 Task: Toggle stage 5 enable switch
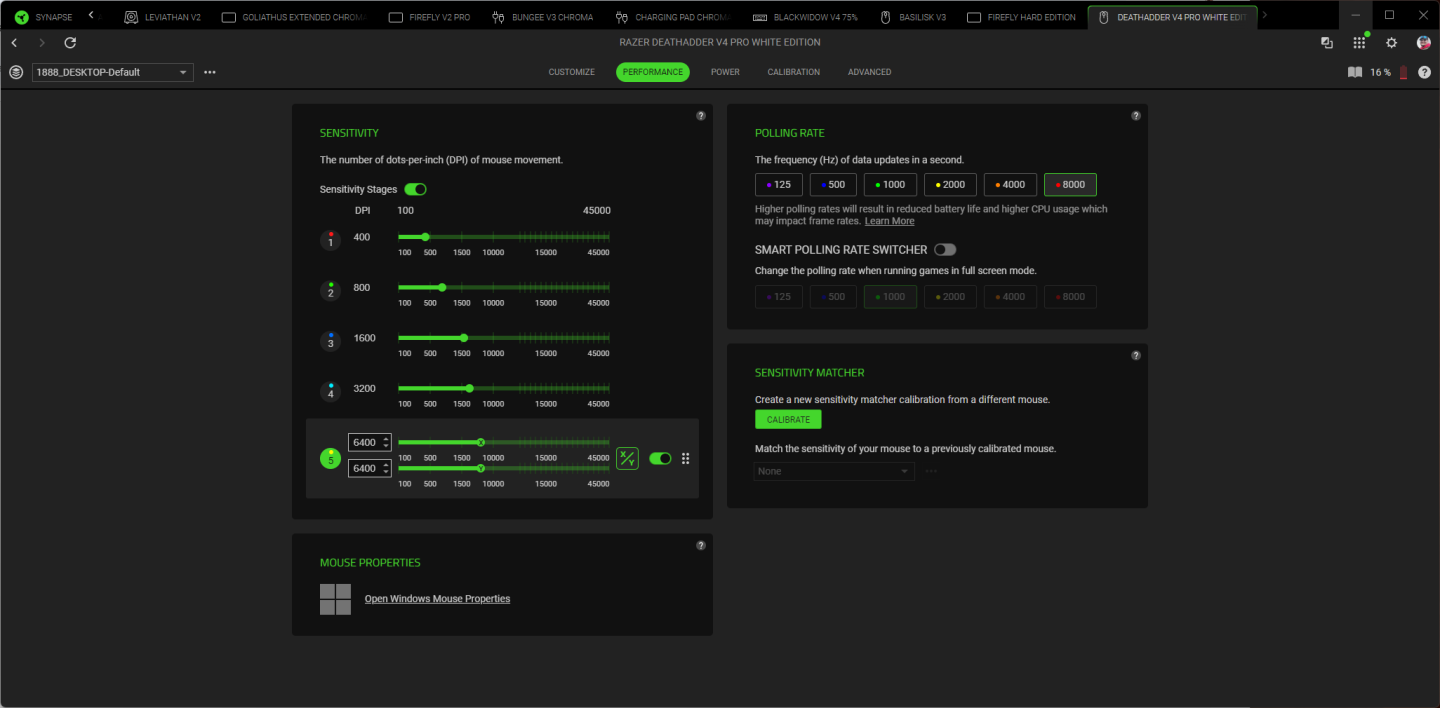click(660, 458)
